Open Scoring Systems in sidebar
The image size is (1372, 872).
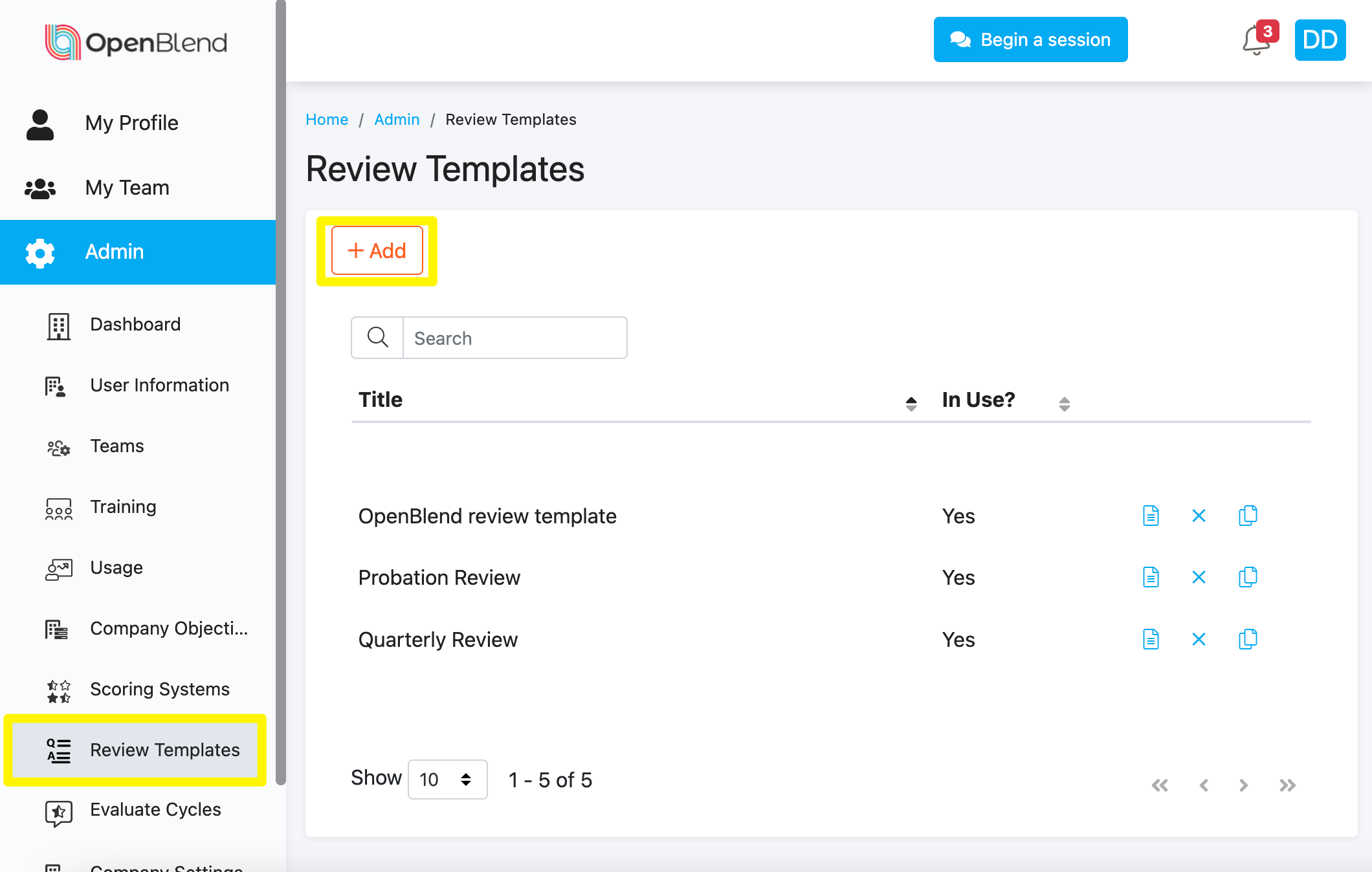(x=160, y=689)
